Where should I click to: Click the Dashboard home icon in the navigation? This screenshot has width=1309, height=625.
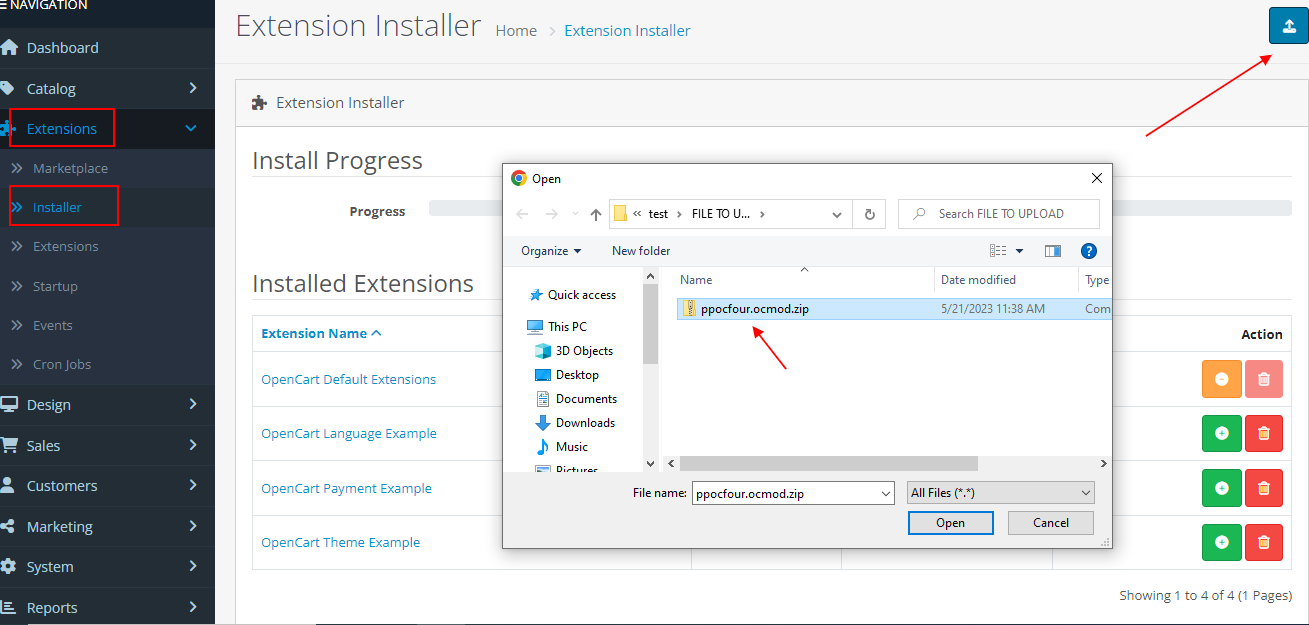9,47
